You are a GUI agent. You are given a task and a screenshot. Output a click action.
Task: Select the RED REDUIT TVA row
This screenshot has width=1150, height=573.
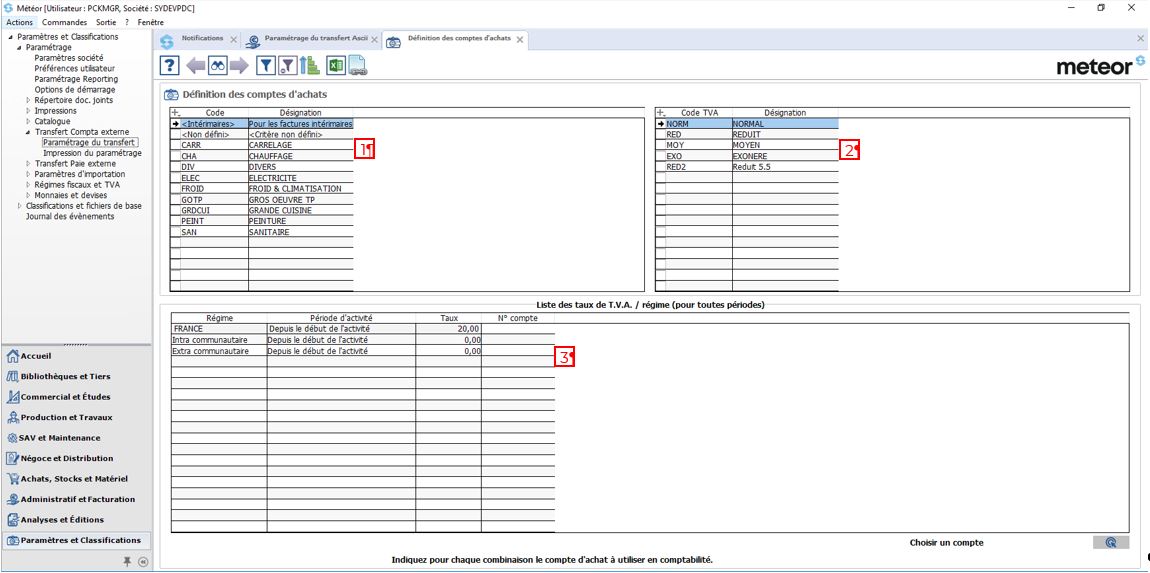coord(747,134)
